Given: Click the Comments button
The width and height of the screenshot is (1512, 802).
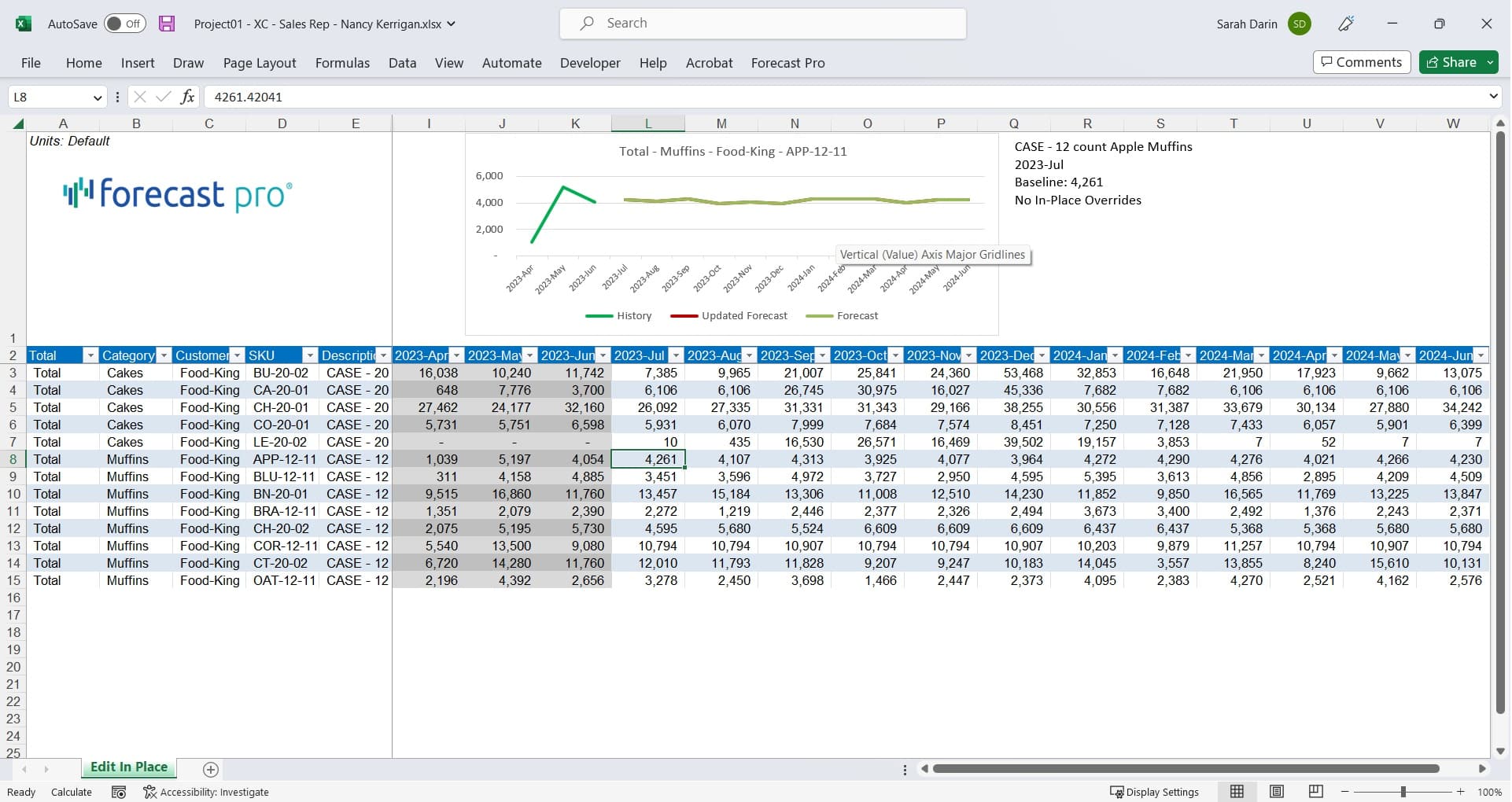Looking at the screenshot, I should (x=1361, y=62).
